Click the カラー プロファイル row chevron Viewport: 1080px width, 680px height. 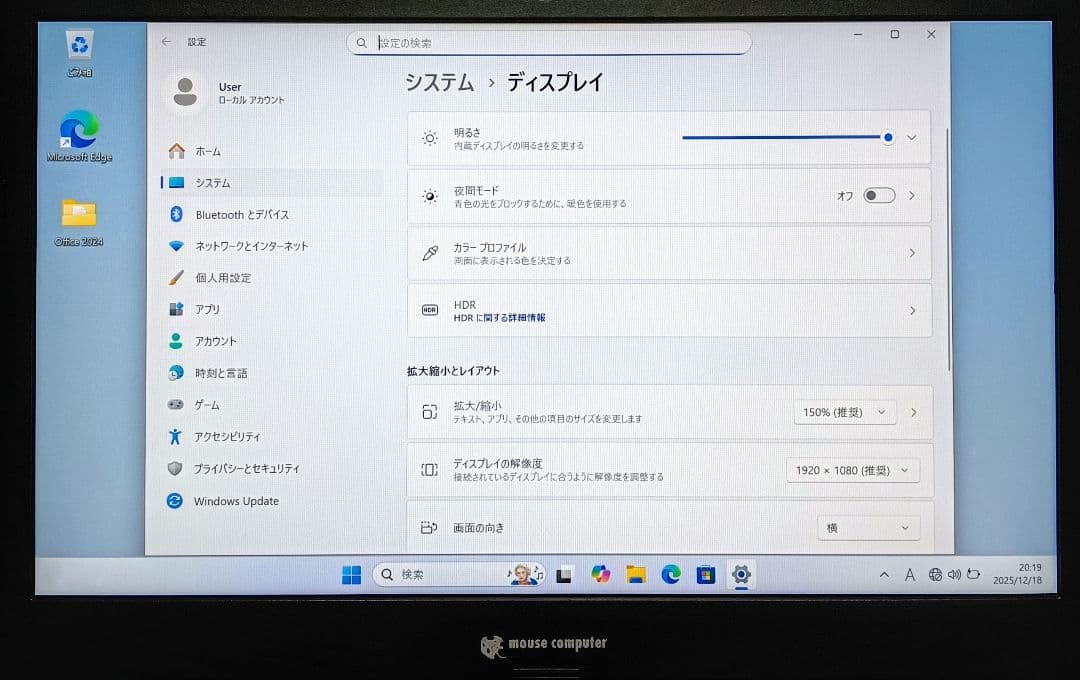coord(912,254)
